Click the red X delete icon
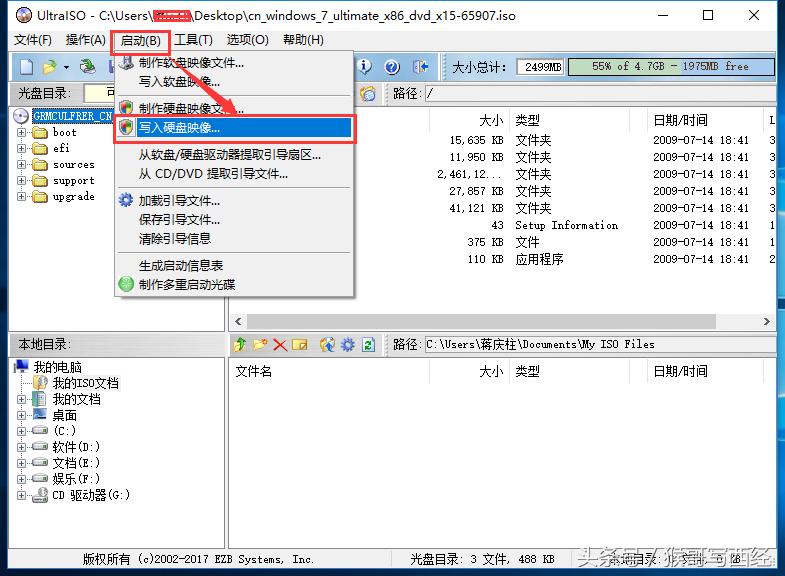The height and width of the screenshot is (576, 785). coord(280,345)
